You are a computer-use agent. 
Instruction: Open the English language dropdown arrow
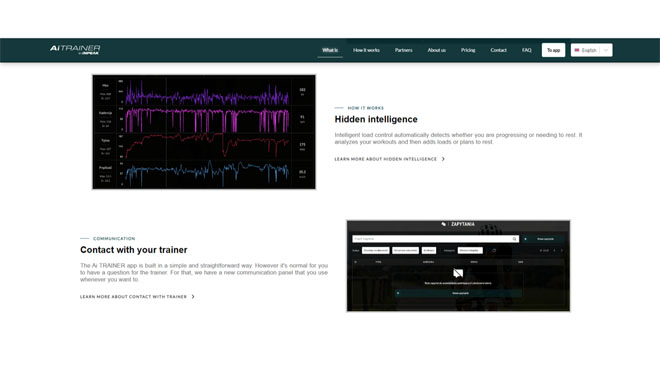(x=606, y=50)
